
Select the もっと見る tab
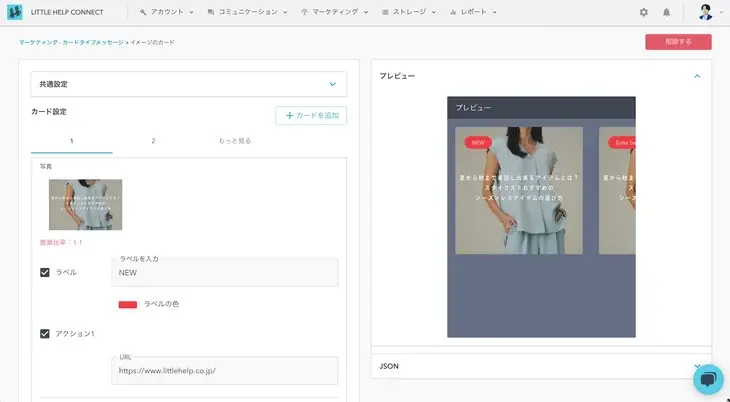(235, 141)
